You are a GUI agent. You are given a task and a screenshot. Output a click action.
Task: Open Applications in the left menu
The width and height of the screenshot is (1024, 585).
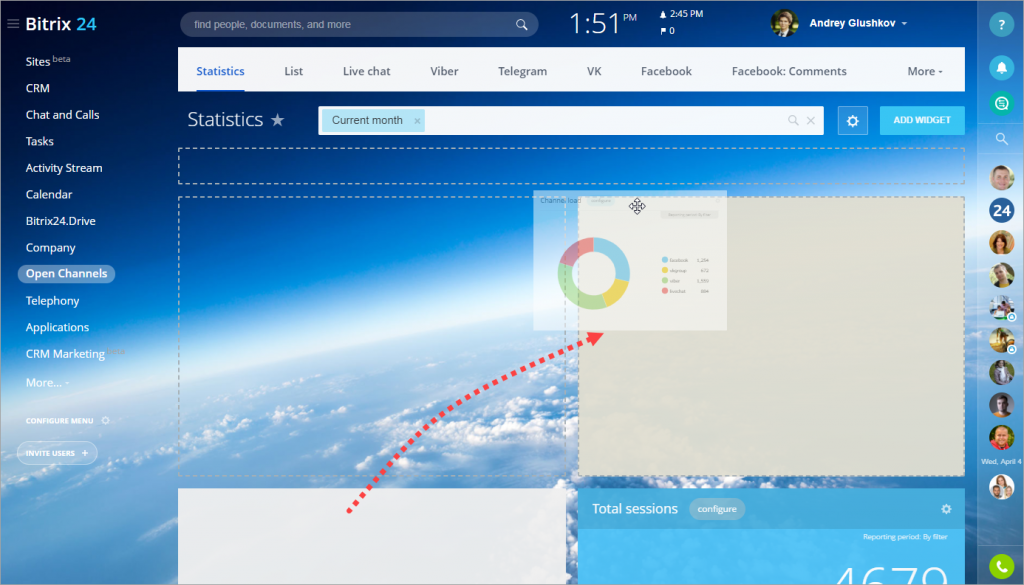(x=57, y=328)
